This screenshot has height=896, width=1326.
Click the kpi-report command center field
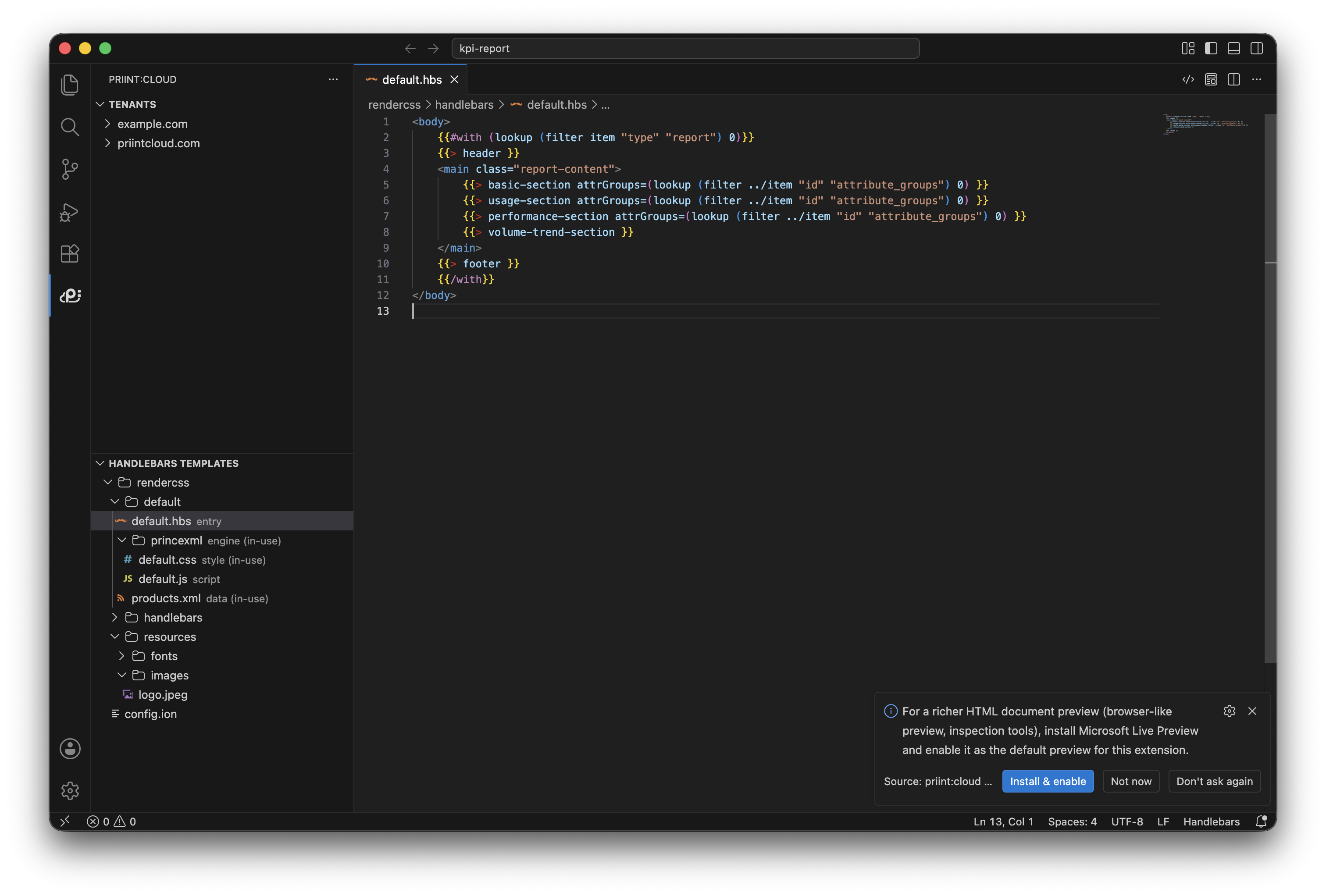coord(685,49)
